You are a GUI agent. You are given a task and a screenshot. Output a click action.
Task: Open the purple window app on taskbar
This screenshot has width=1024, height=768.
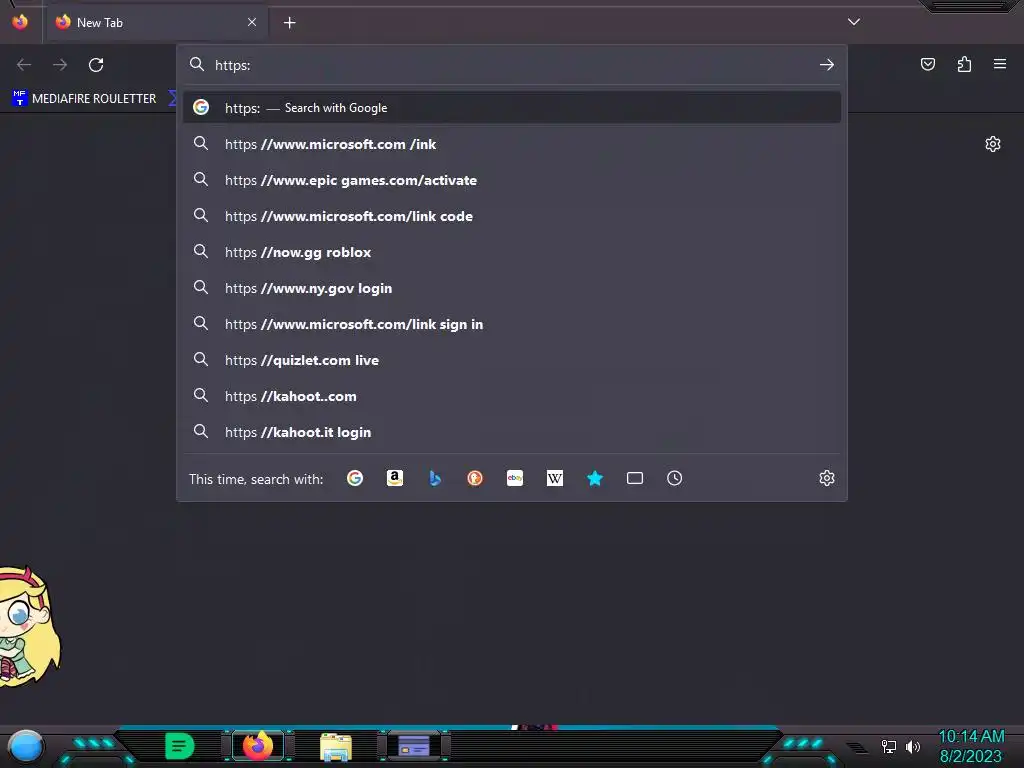point(414,746)
